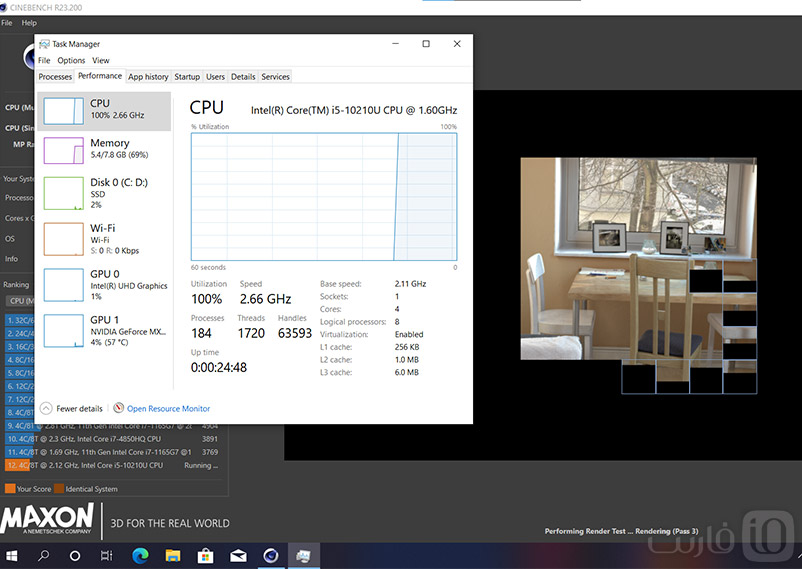Click Threads count 1720
This screenshot has width=802, height=569.
click(251, 333)
